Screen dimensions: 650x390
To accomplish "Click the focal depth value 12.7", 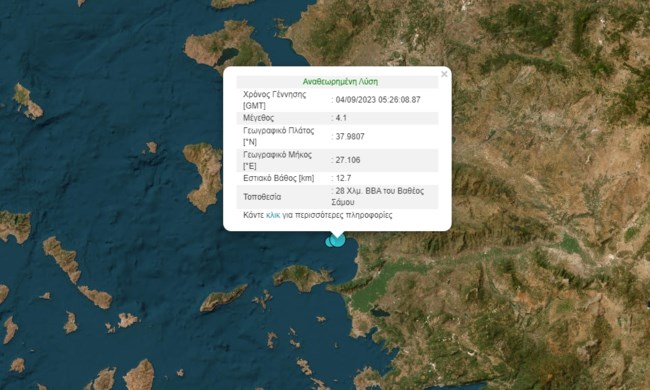I will 343,178.
